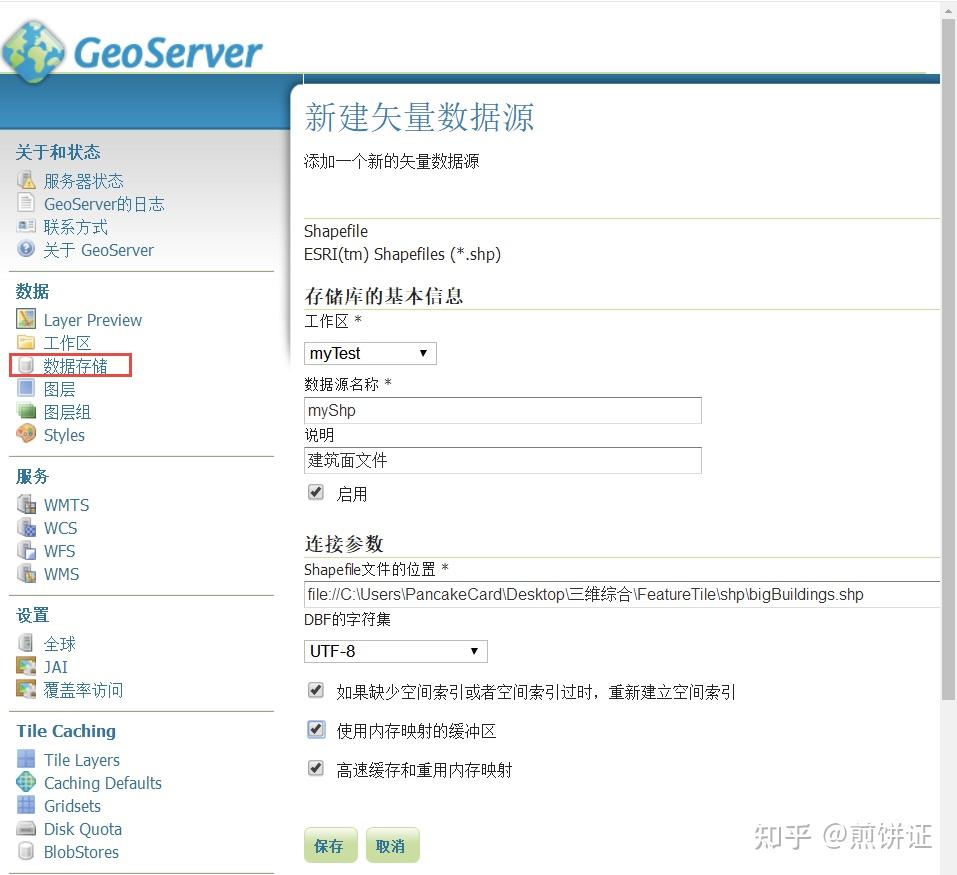Screen dimensions: 957x875
Task: Click the 取消 cancel button
Action: [x=392, y=844]
